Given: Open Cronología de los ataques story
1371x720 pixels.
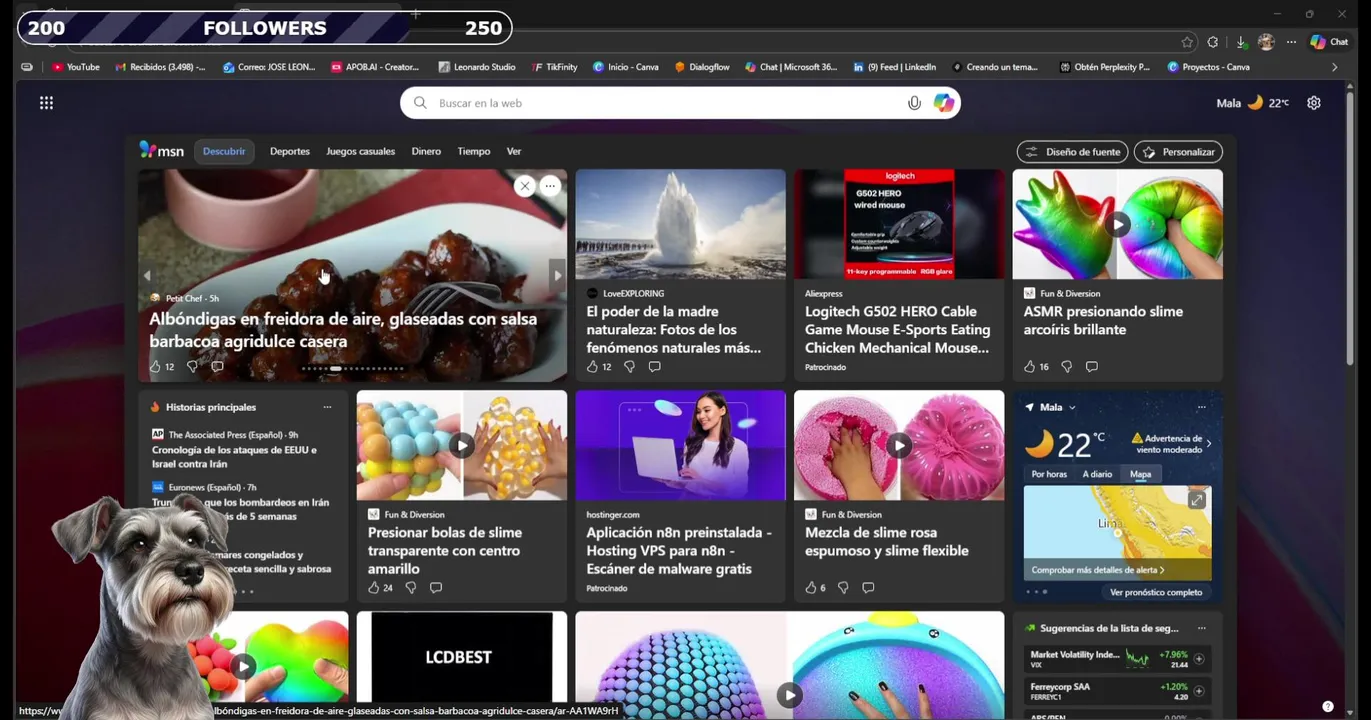Looking at the screenshot, I should [234, 457].
